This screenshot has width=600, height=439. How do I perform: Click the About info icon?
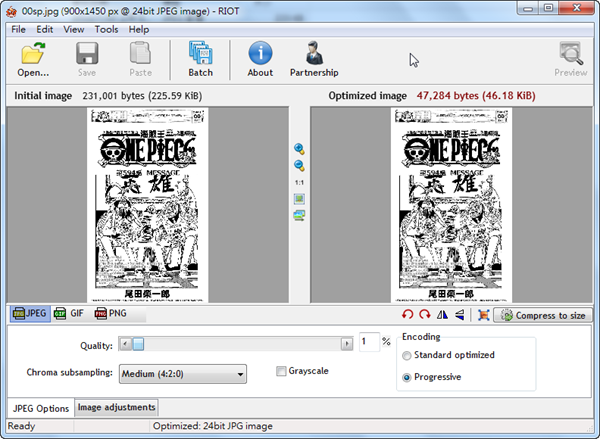point(260,59)
